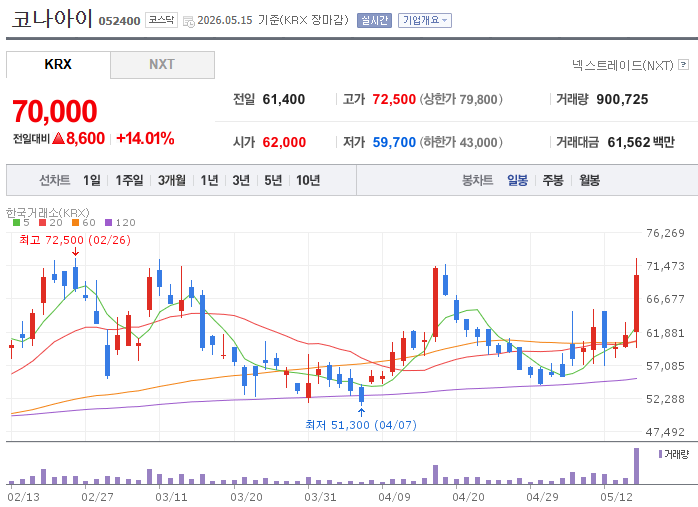Click the y-axis price label 61,881
The width and height of the screenshot is (698, 507).
[x=665, y=333]
